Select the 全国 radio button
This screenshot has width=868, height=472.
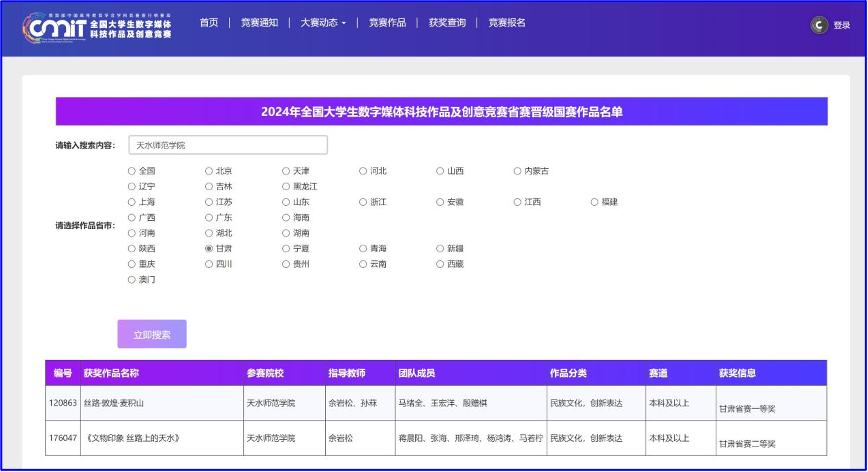[132, 171]
